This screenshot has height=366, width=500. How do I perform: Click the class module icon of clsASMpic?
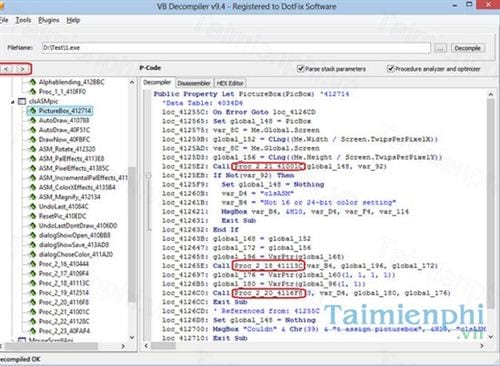(x=22, y=101)
